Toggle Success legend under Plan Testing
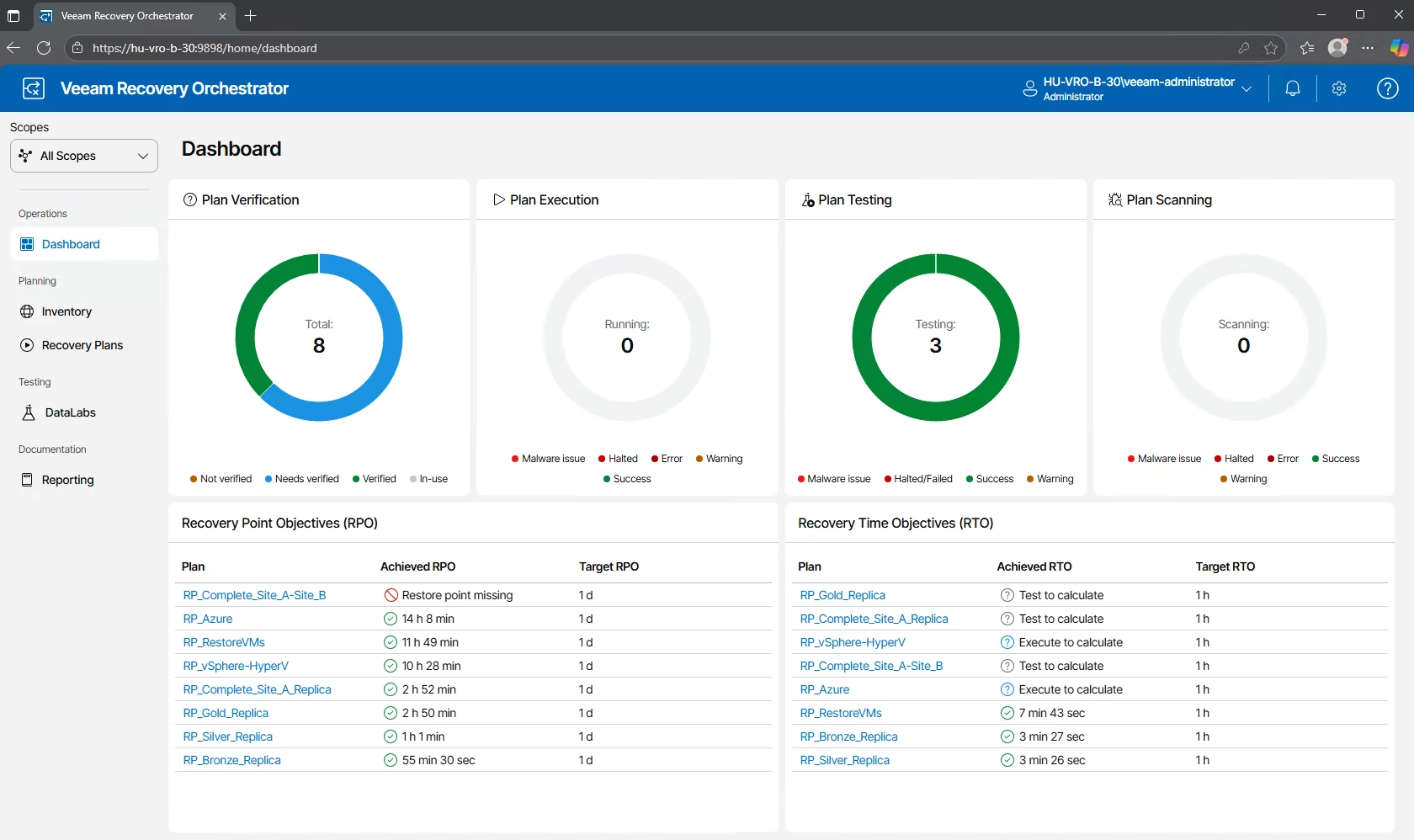The image size is (1414, 840). [989, 479]
